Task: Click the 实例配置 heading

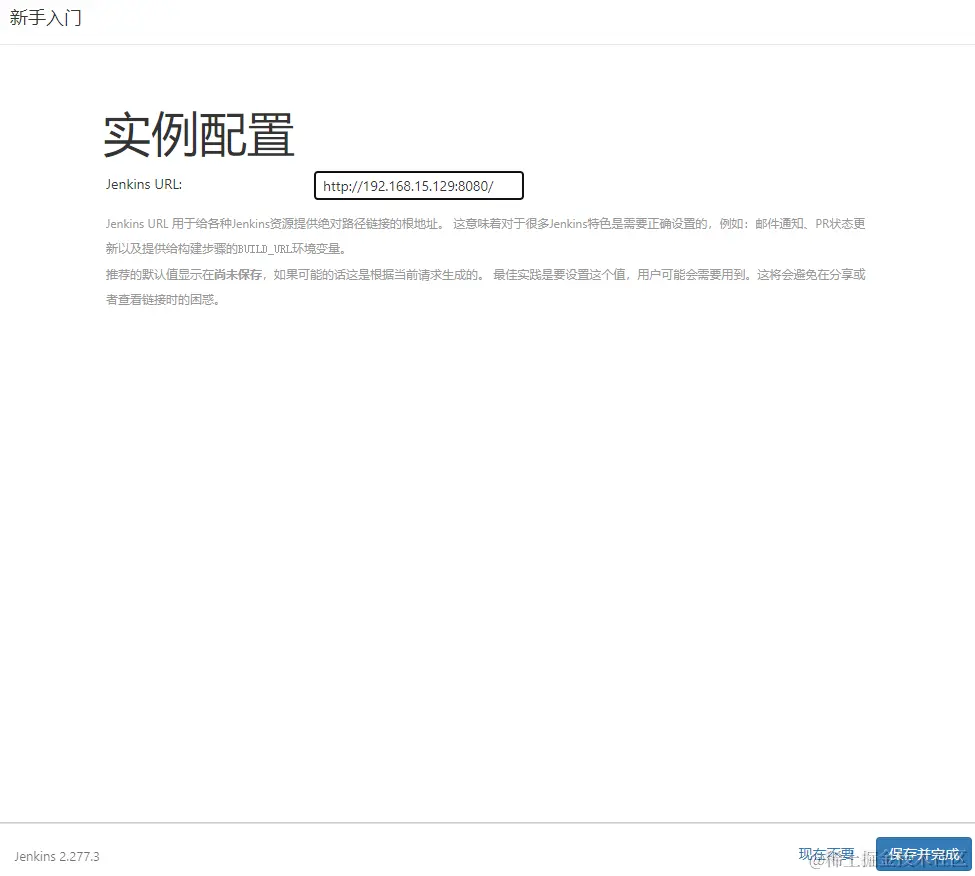Action: click(198, 135)
